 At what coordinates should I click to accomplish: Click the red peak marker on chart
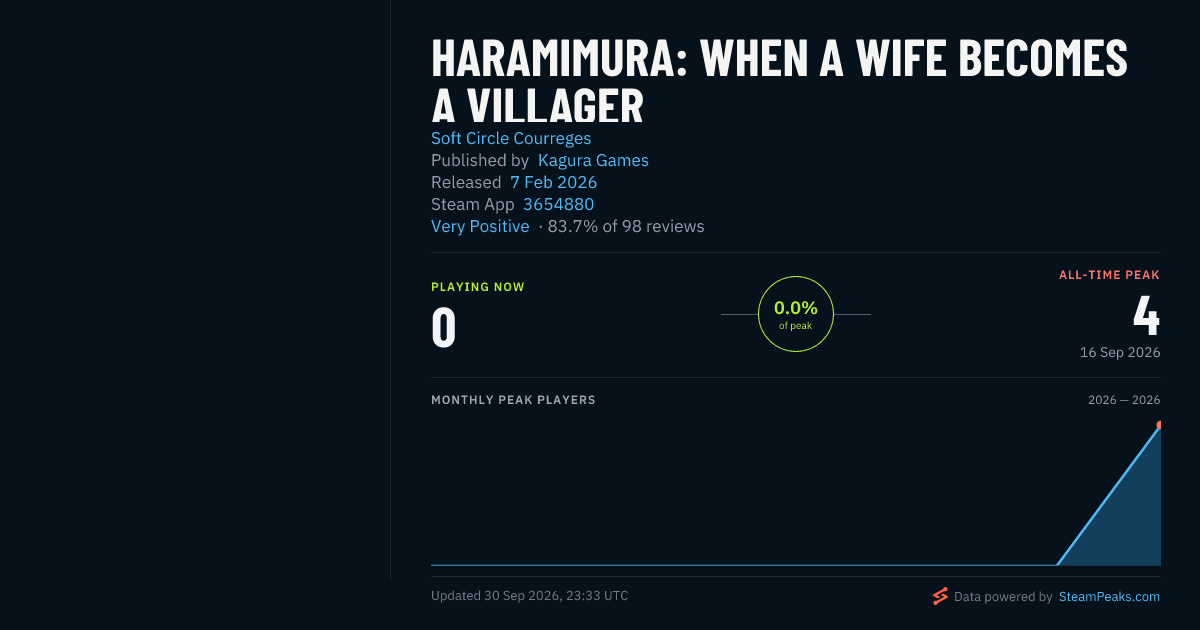coord(1158,426)
